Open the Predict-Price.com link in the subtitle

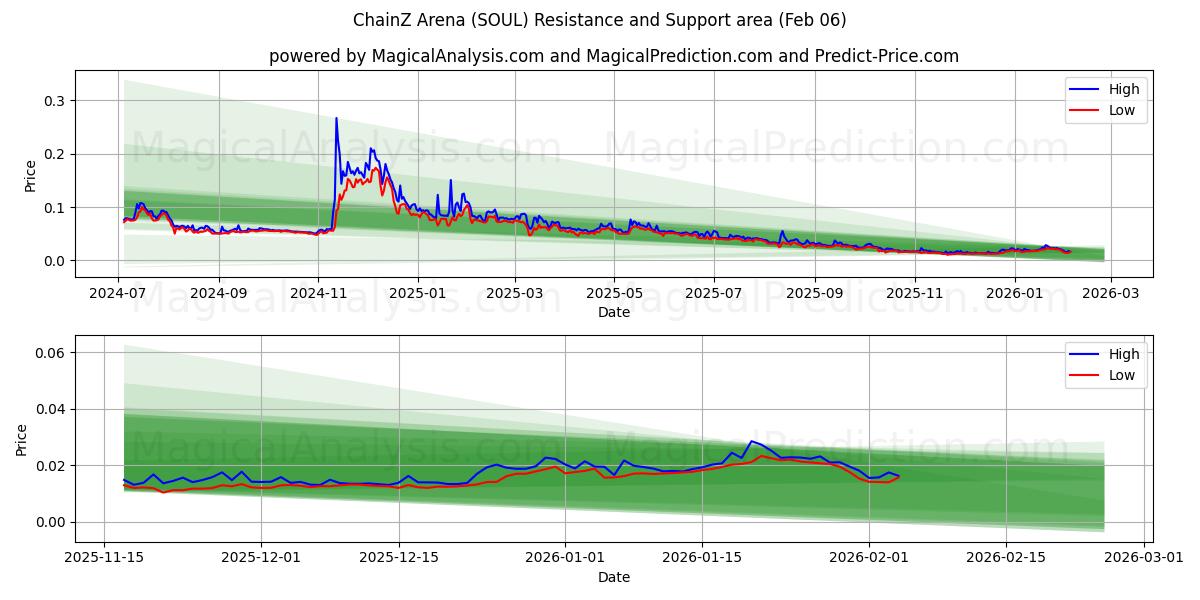tap(889, 57)
